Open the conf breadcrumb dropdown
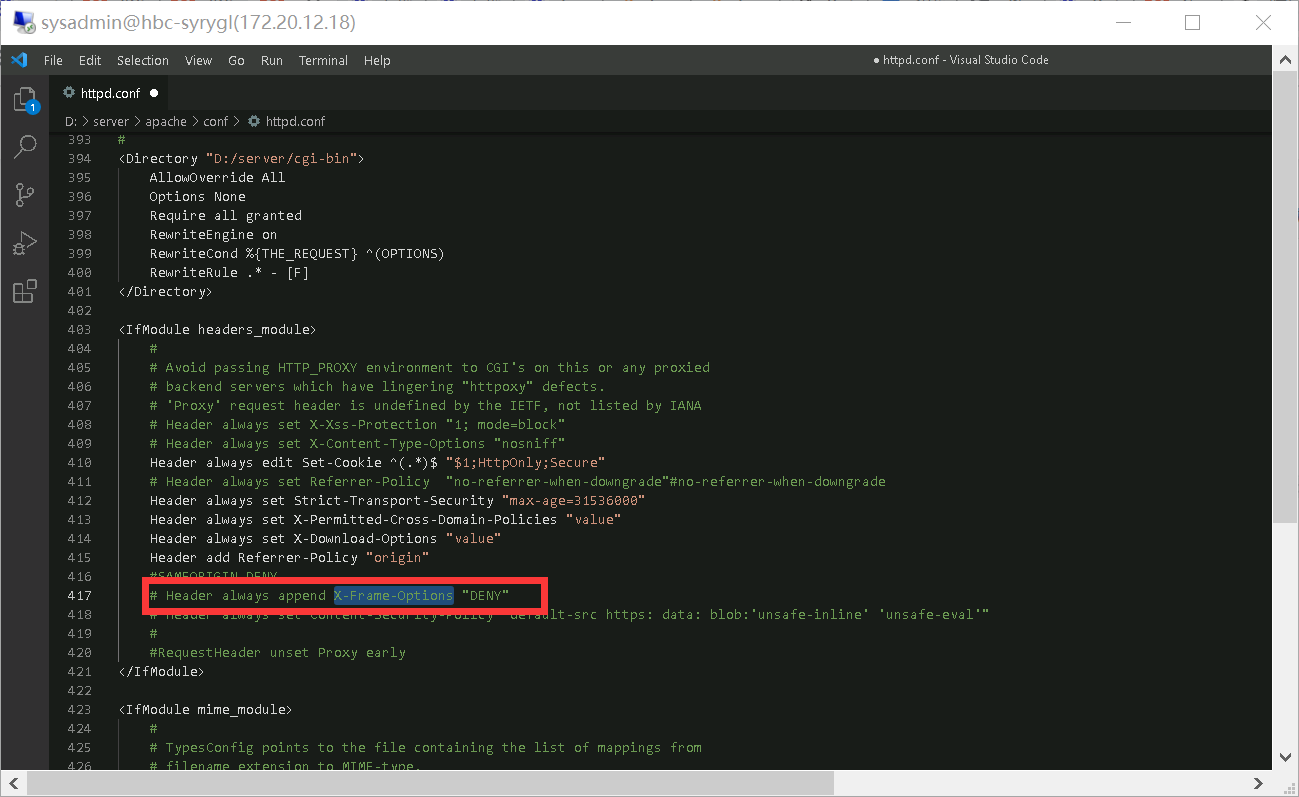 (216, 121)
